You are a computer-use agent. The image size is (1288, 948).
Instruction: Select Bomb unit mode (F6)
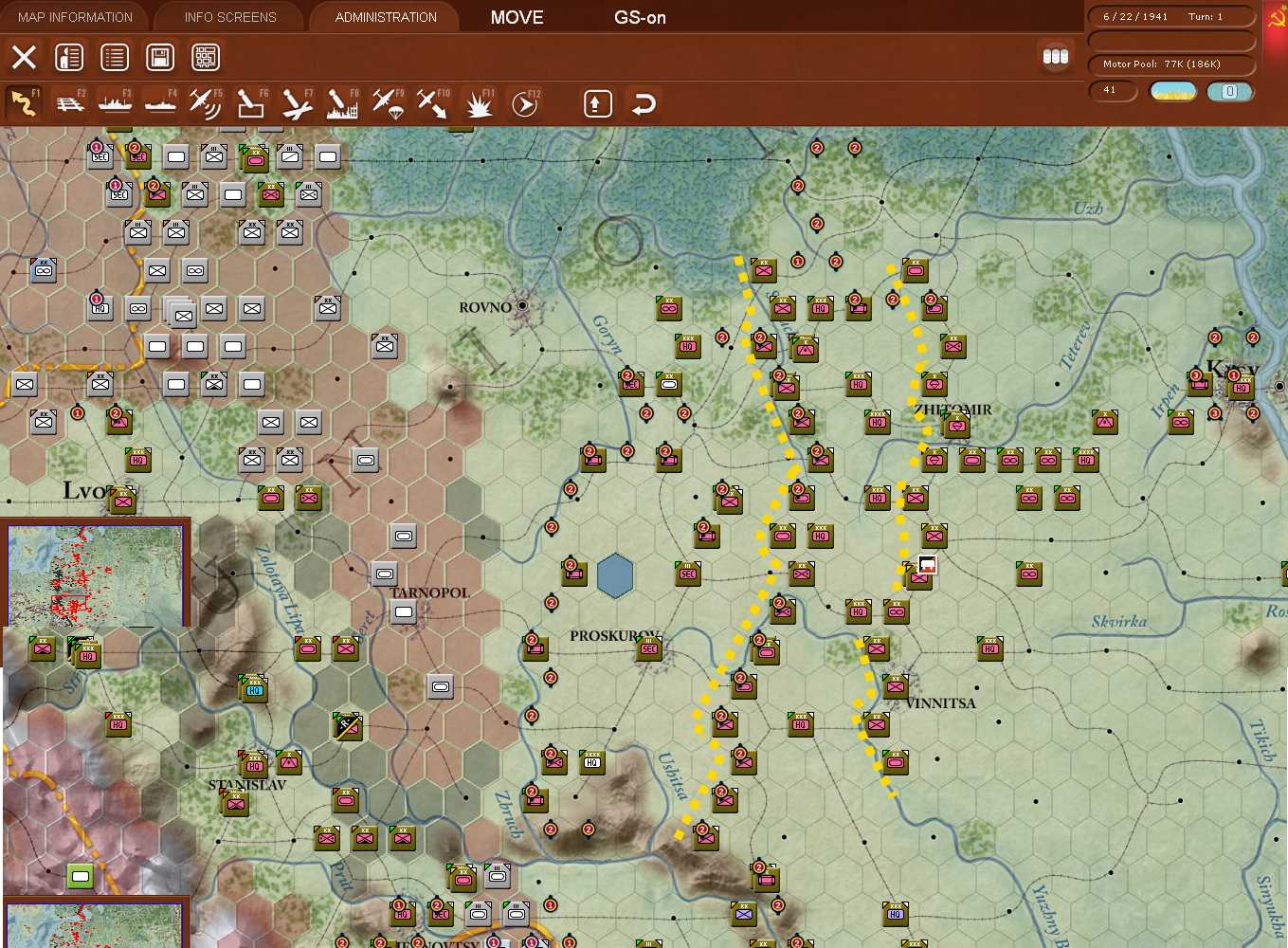[251, 103]
